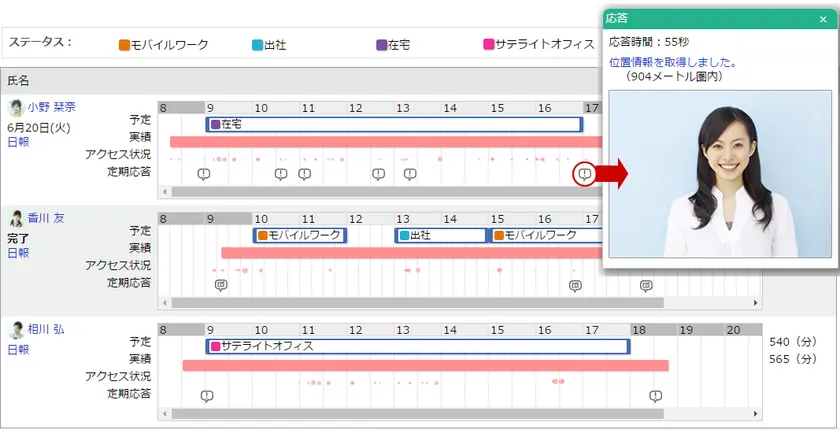Open 相川 弘's profile link
Screen dimensions: 840x430
[x=46, y=329]
